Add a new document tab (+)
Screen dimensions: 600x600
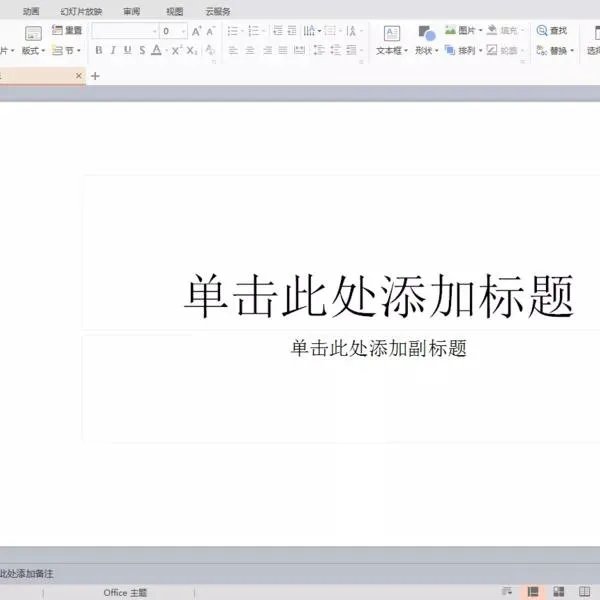95,76
